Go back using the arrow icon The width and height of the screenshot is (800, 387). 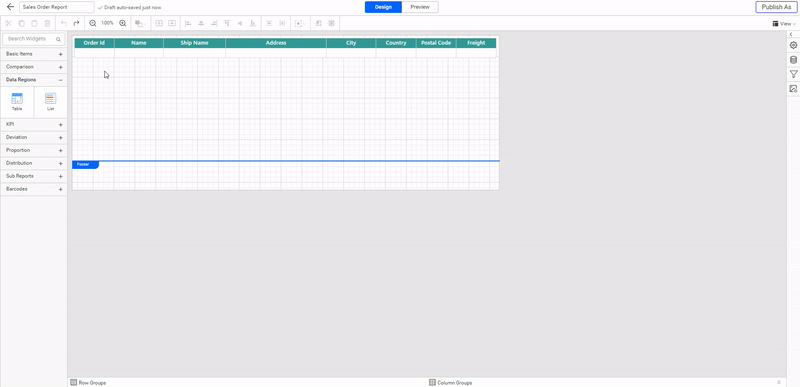(x=10, y=7)
